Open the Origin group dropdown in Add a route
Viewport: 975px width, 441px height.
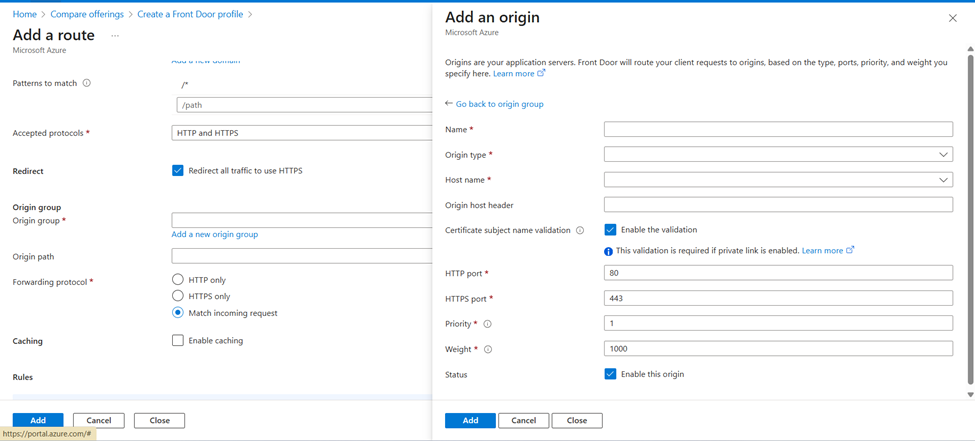[x=302, y=220]
